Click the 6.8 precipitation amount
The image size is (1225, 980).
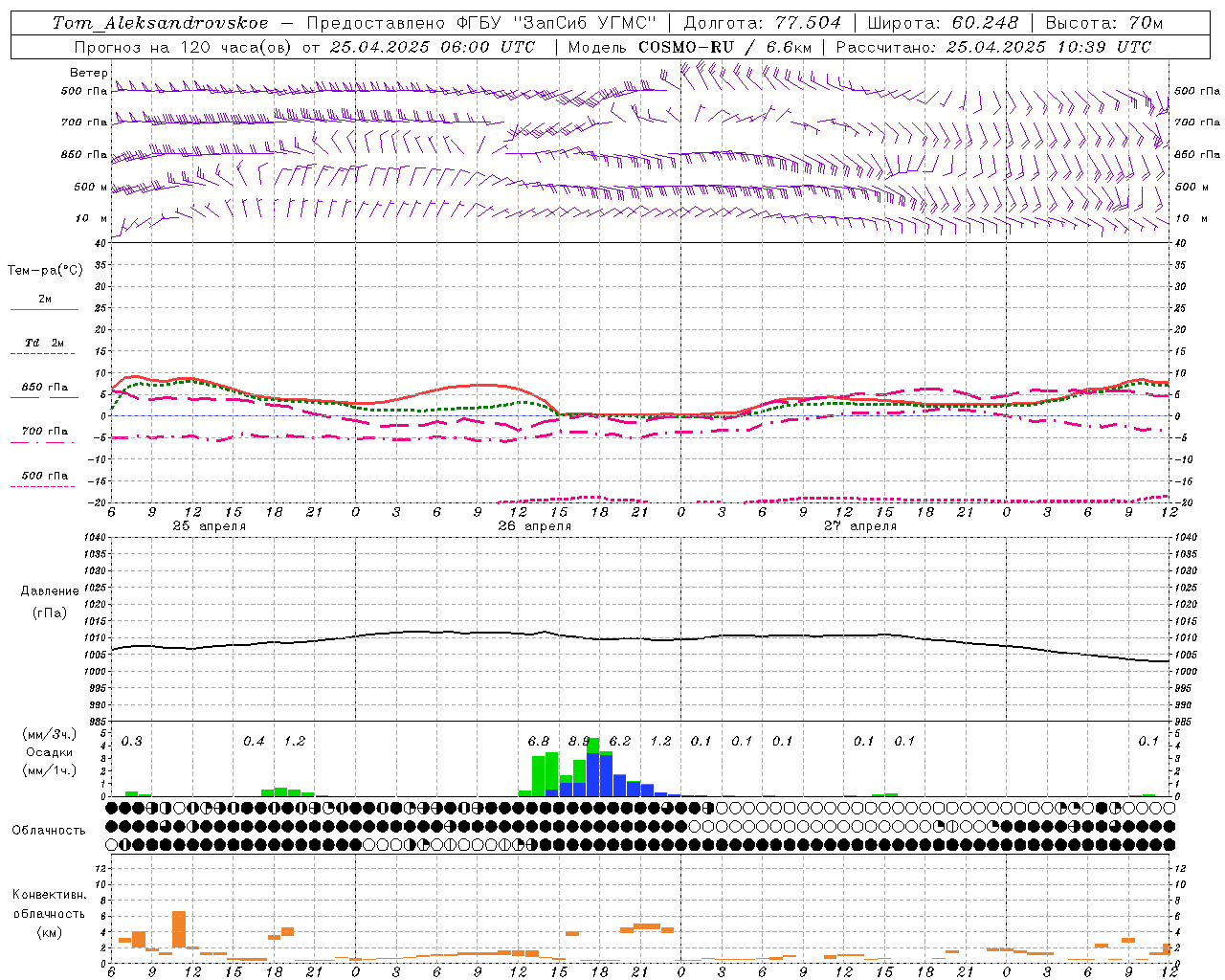click(x=539, y=741)
